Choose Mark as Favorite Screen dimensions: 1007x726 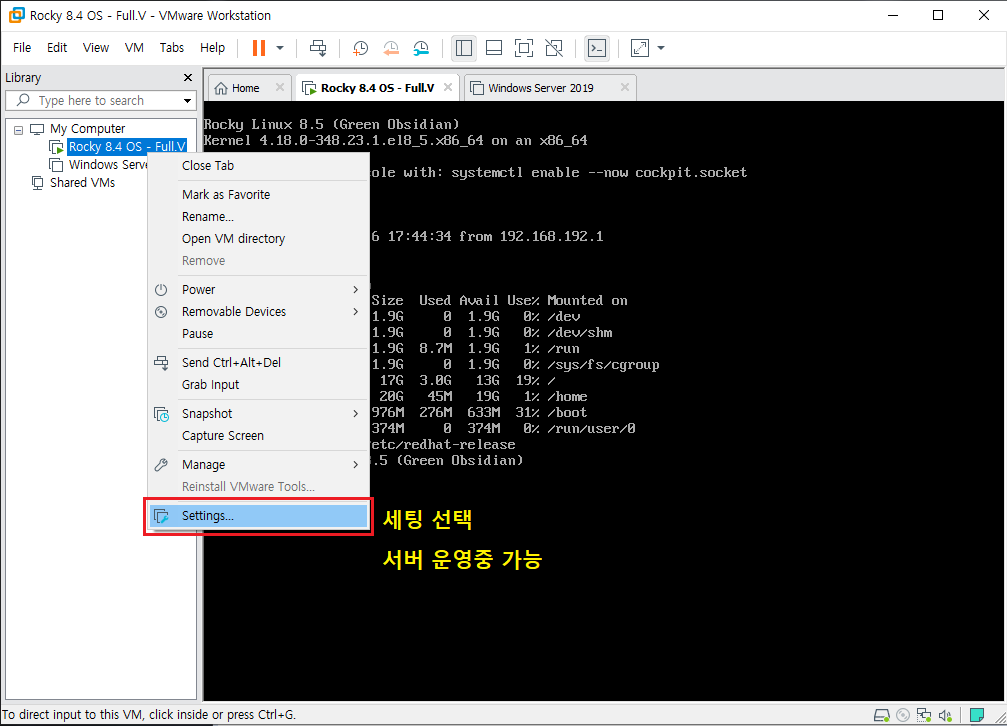click(259, 195)
